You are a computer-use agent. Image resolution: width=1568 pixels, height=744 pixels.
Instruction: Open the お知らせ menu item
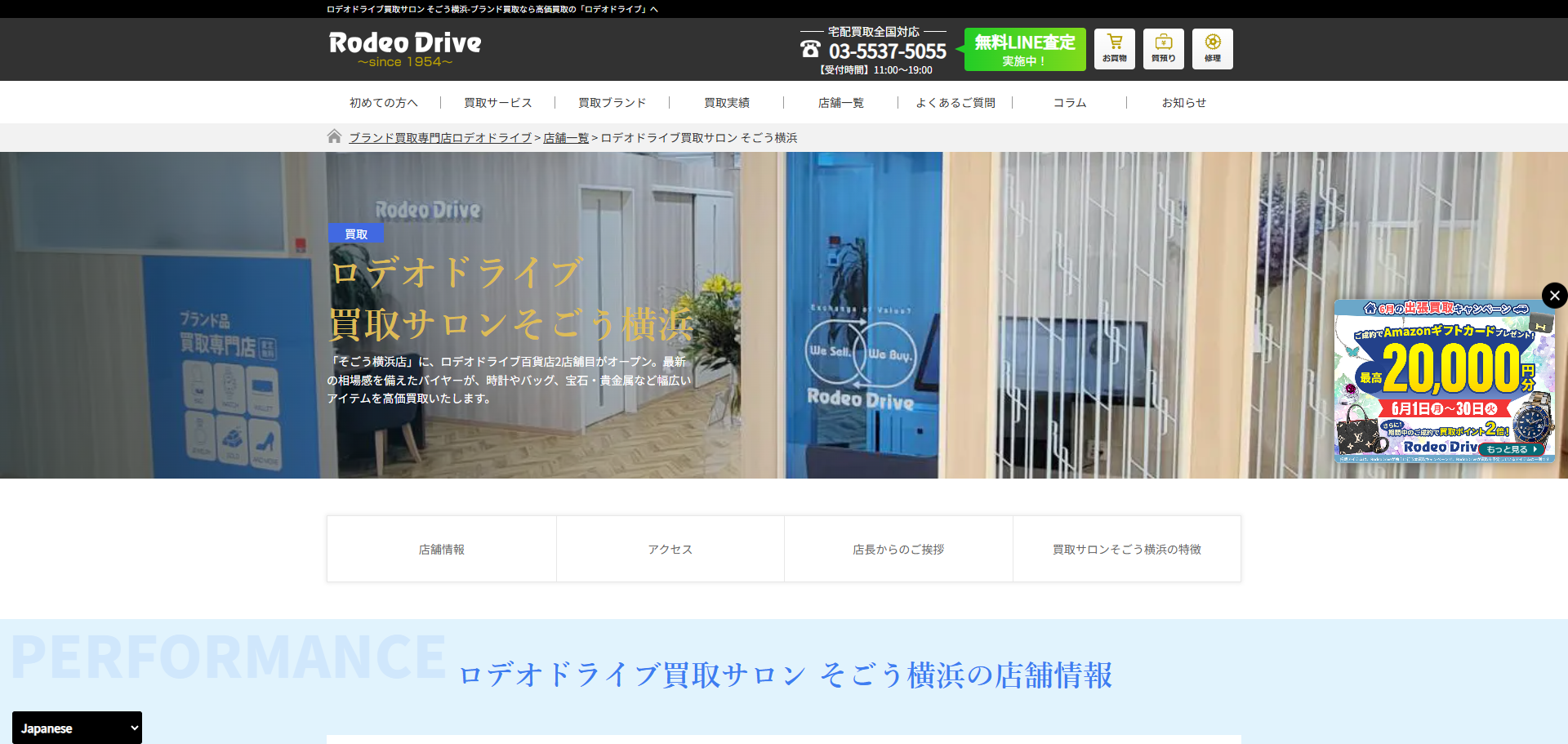pos(1184,103)
